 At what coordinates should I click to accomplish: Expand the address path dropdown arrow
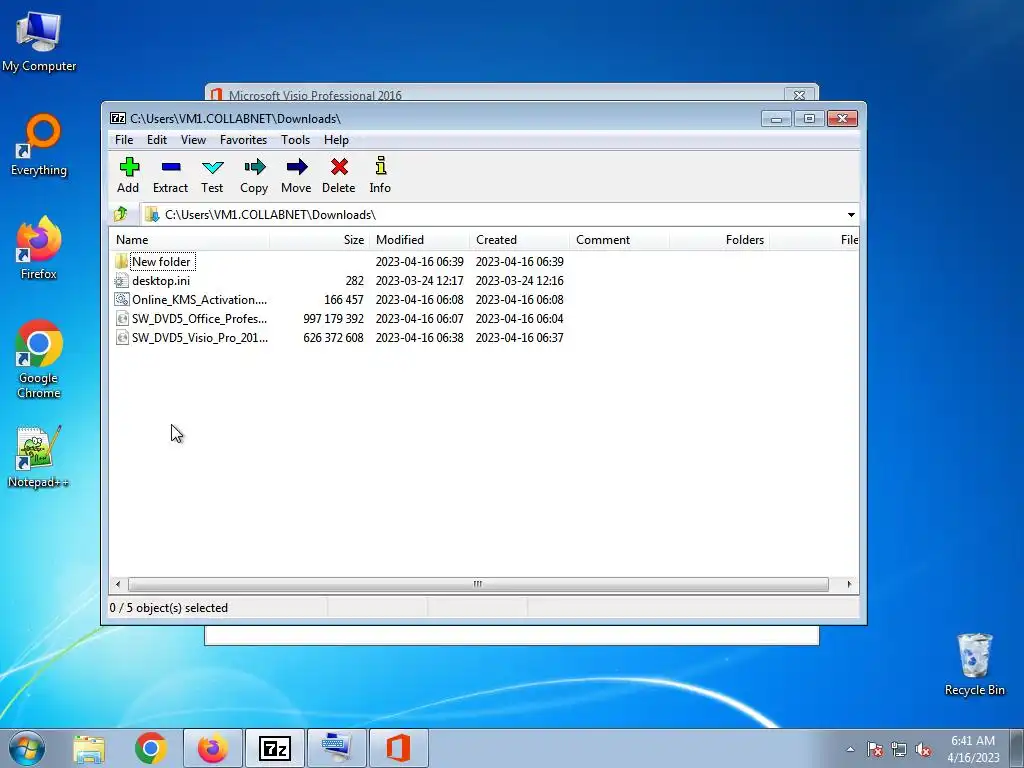coord(851,215)
